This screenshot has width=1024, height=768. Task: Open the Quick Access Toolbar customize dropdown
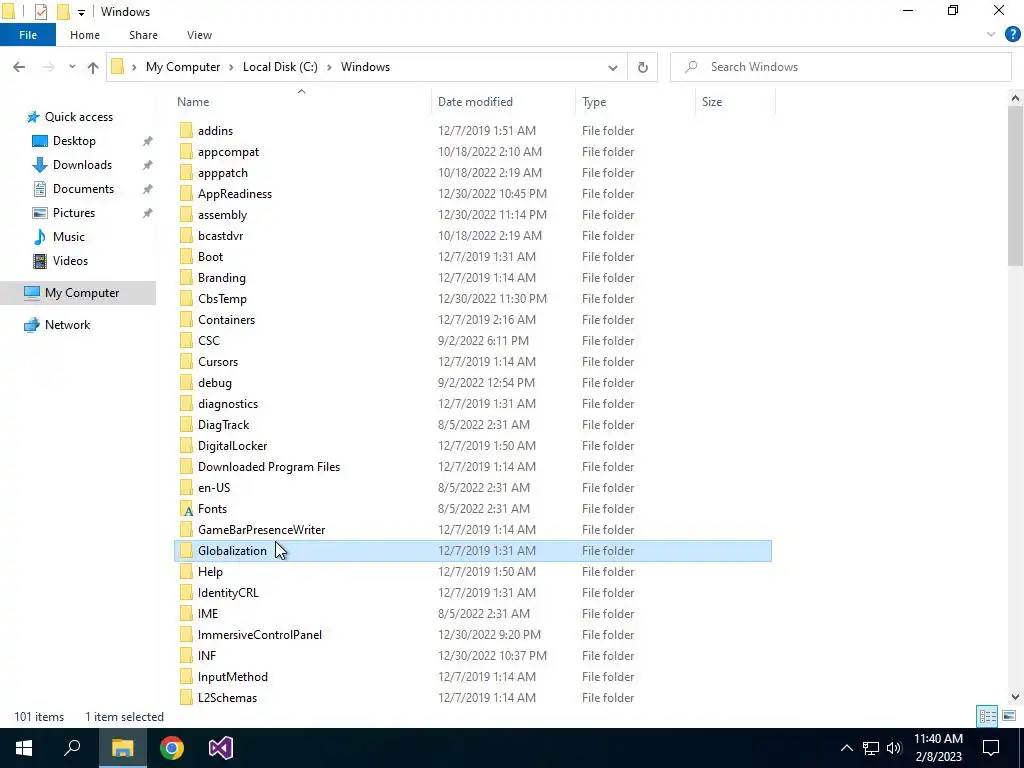pos(81,12)
